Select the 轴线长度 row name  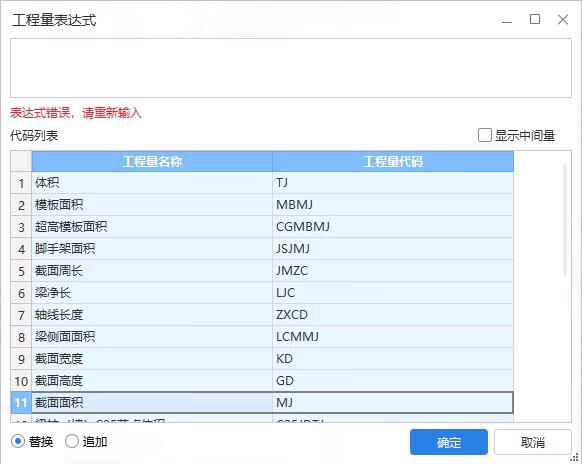(152, 314)
